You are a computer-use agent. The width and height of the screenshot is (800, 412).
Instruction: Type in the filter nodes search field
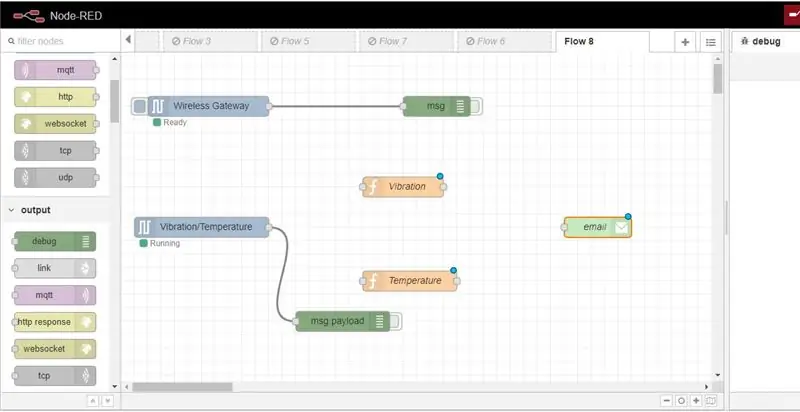coord(60,41)
